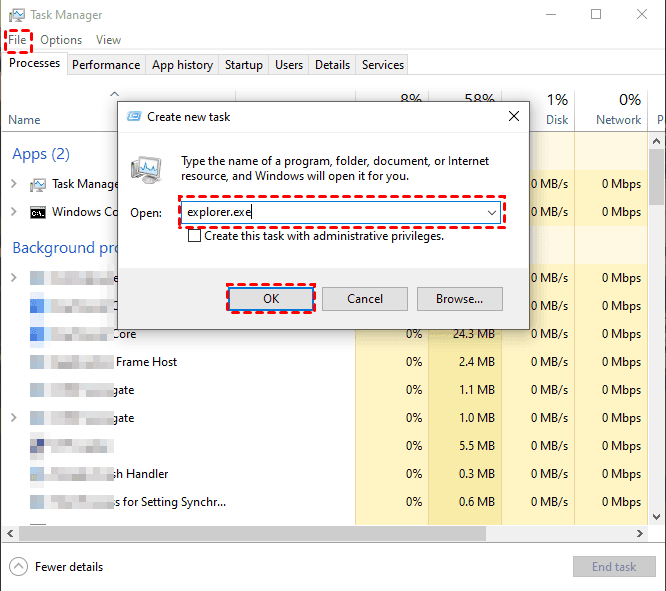Click the Background processes group header
This screenshot has height=591, width=666.
pos(65,248)
